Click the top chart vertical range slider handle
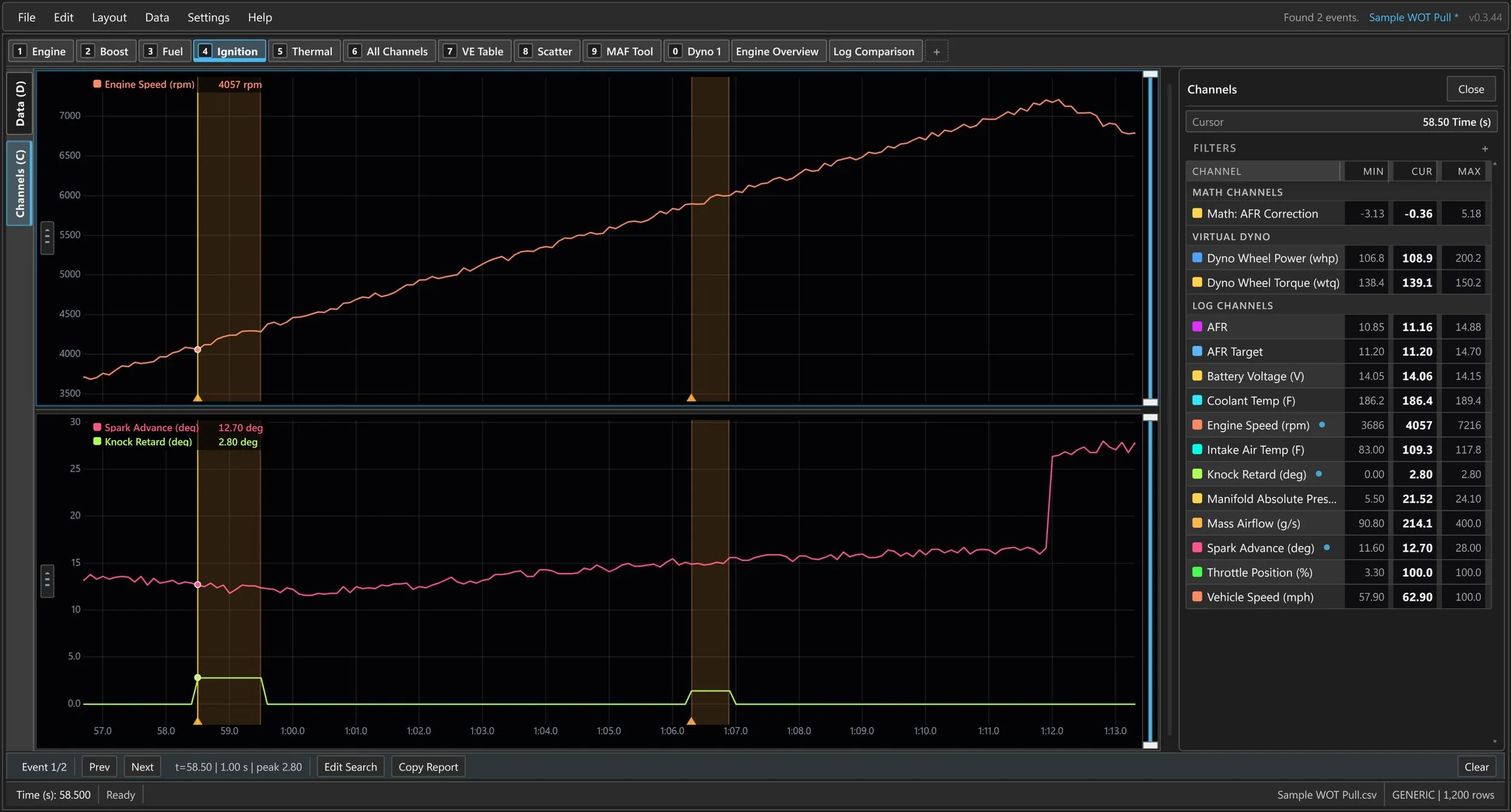Screen dimensions: 1511x812 point(1150,74)
